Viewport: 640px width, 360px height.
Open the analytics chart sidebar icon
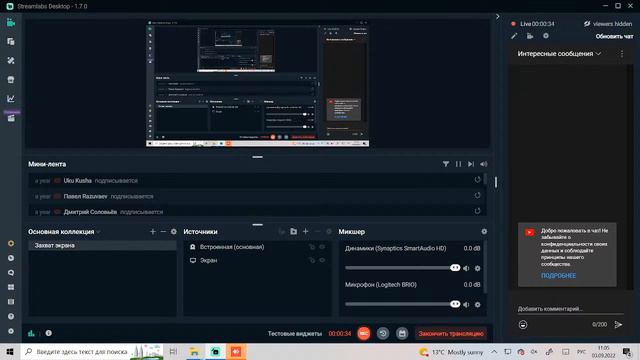coord(11,98)
